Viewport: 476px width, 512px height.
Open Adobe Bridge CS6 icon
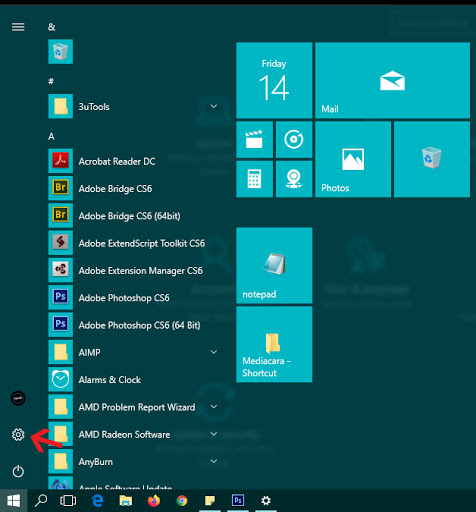click(x=60, y=188)
